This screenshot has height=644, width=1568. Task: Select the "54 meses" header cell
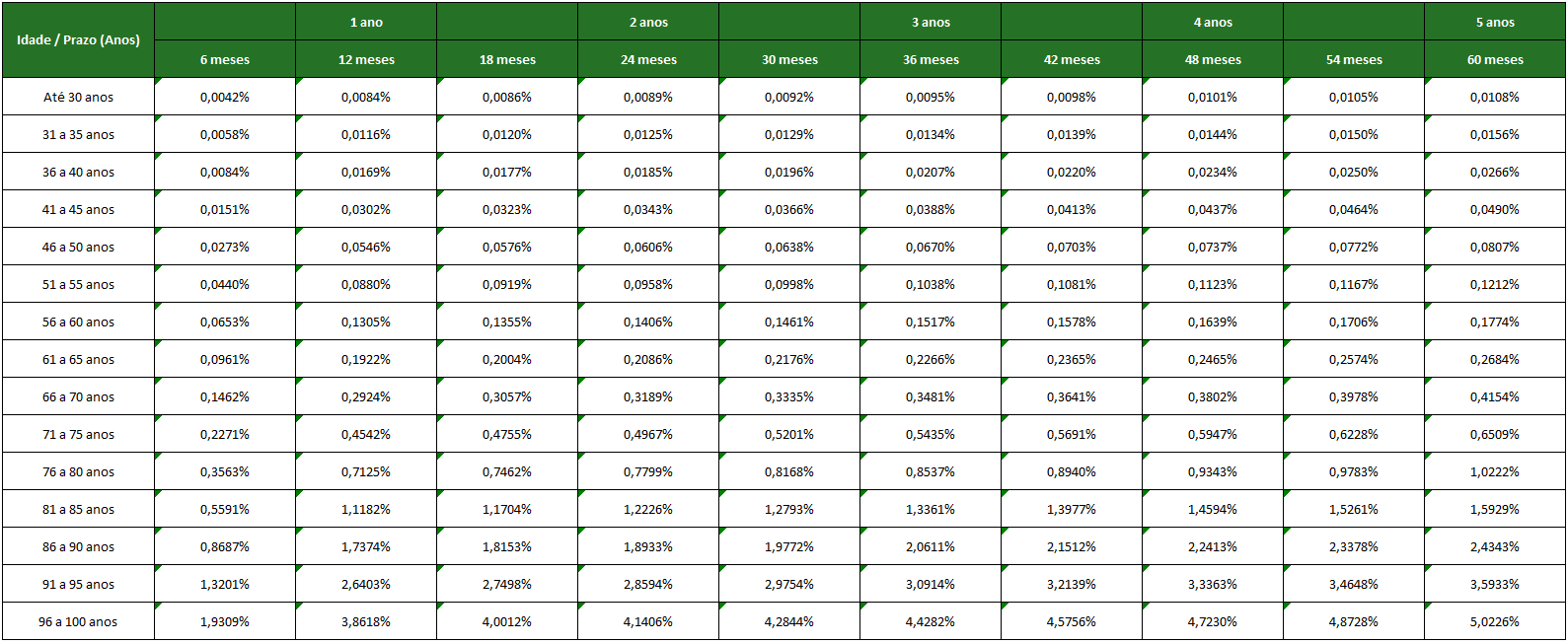tap(1354, 59)
